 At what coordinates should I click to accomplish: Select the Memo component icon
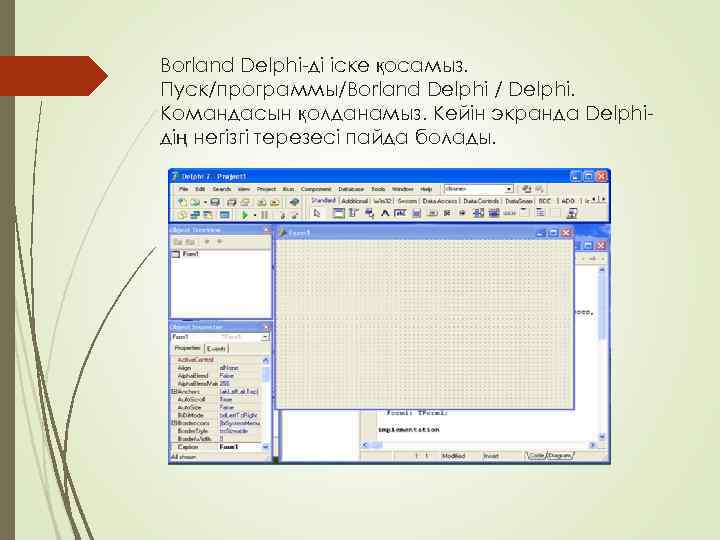(x=416, y=213)
